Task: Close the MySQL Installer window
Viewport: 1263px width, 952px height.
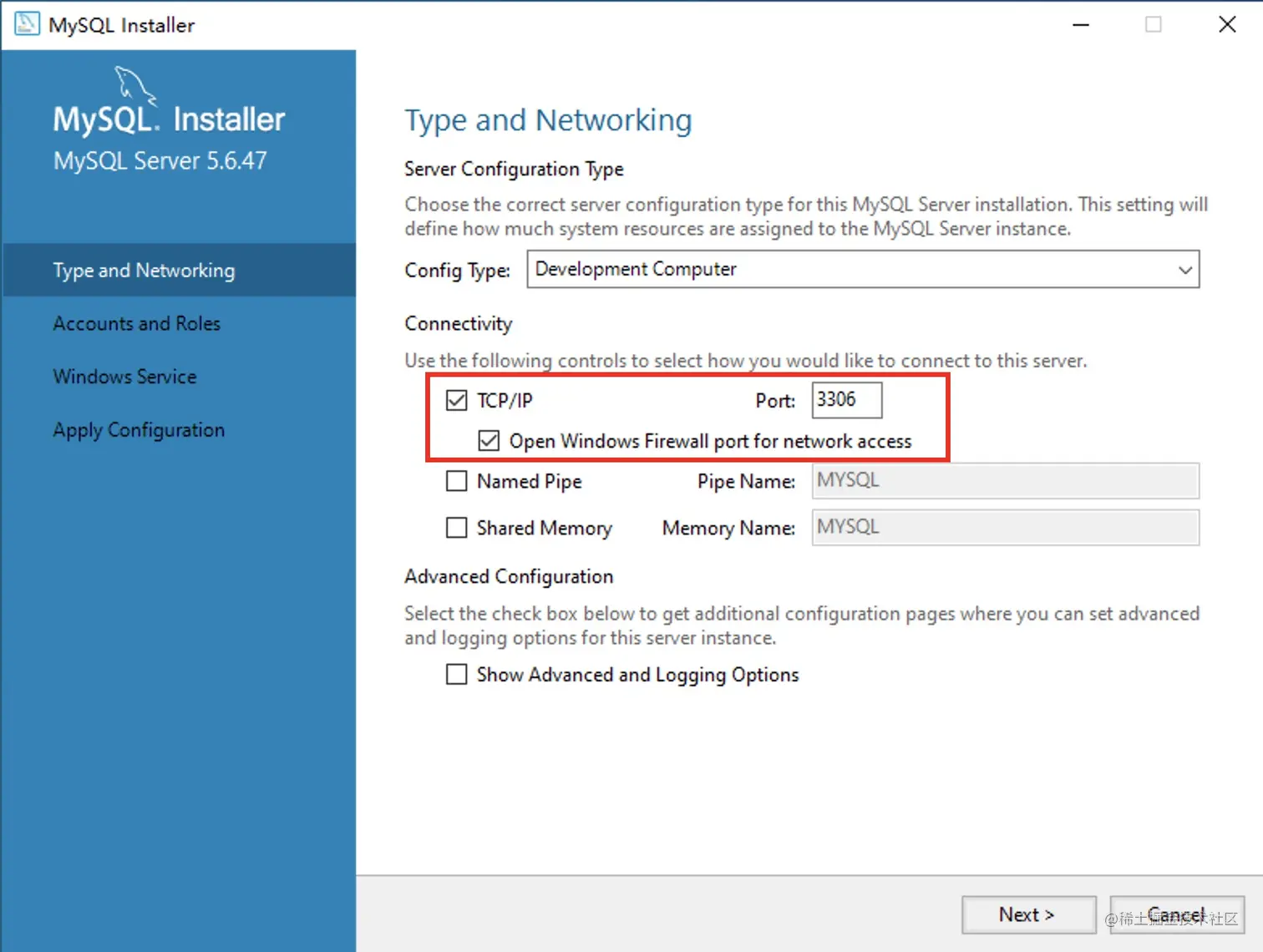Action: pyautogui.click(x=1227, y=25)
